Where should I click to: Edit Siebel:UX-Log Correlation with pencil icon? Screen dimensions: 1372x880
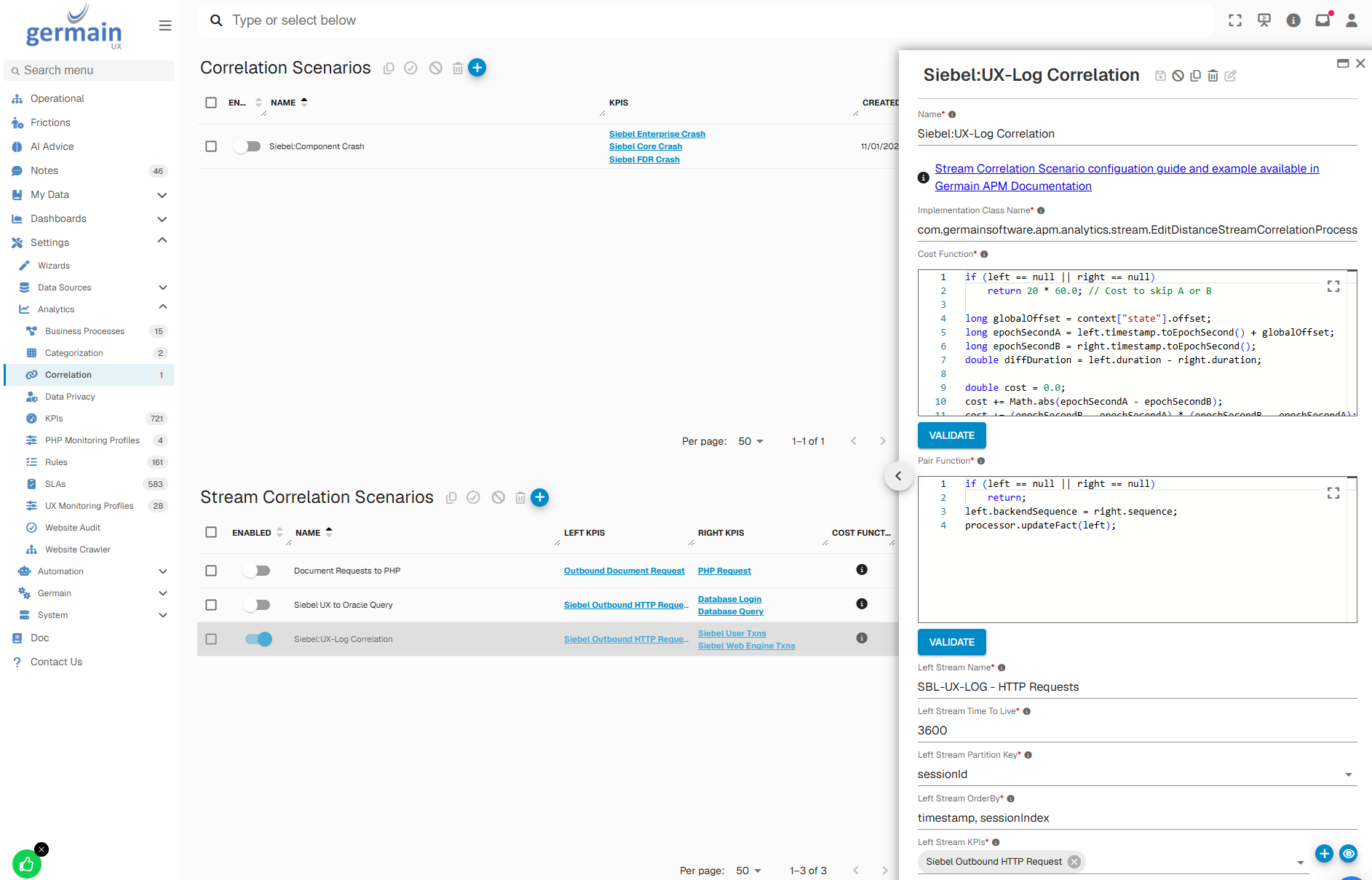click(x=1230, y=76)
